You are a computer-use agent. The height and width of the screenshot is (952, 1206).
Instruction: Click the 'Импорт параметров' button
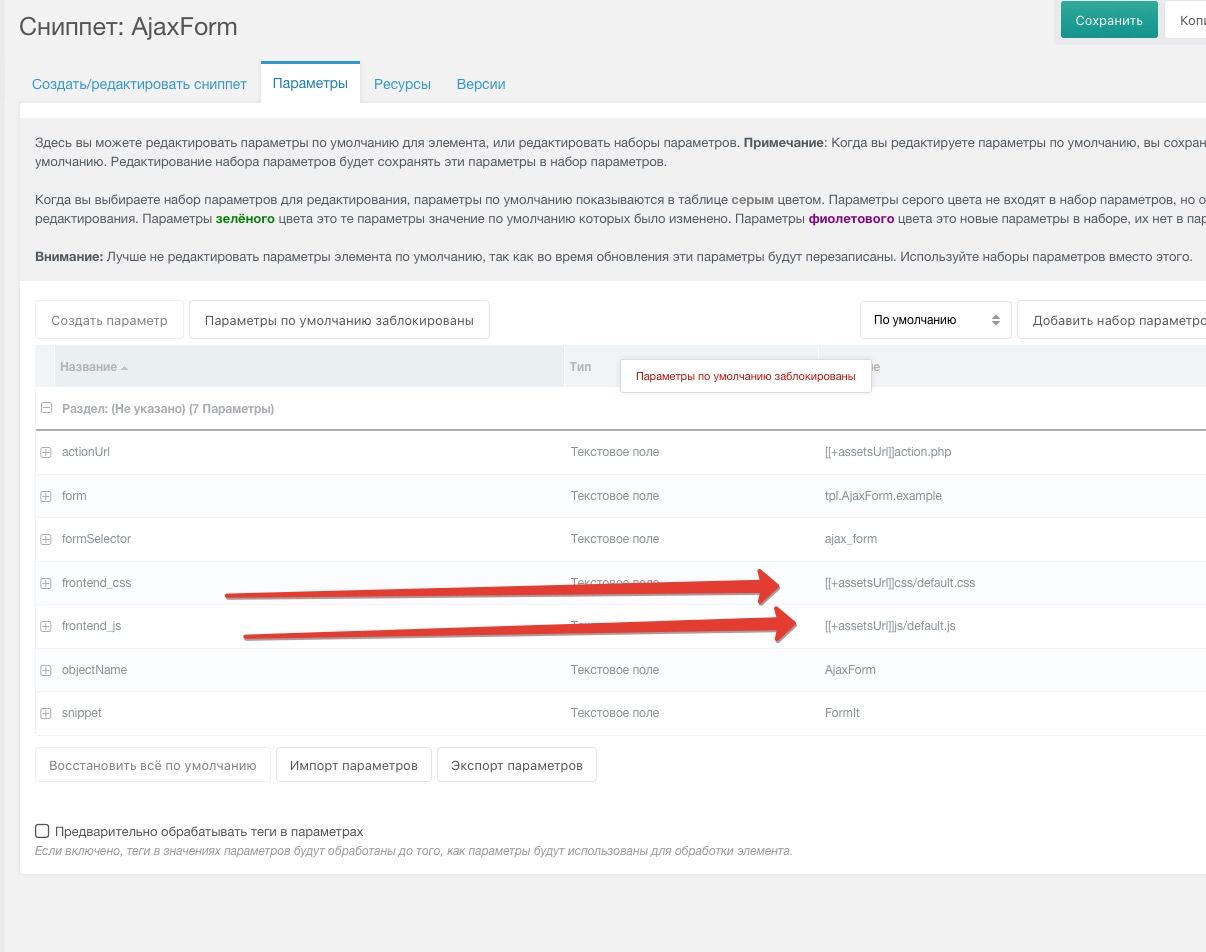[354, 765]
